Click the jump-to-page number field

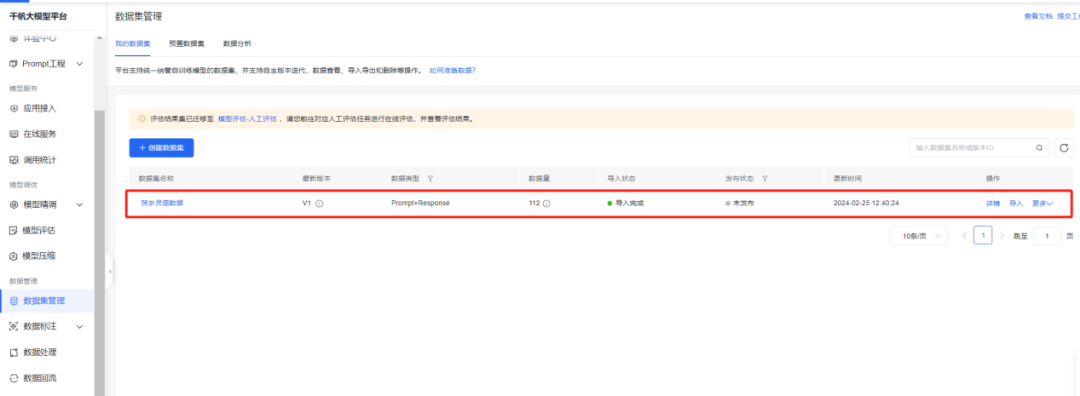[x=1048, y=236]
